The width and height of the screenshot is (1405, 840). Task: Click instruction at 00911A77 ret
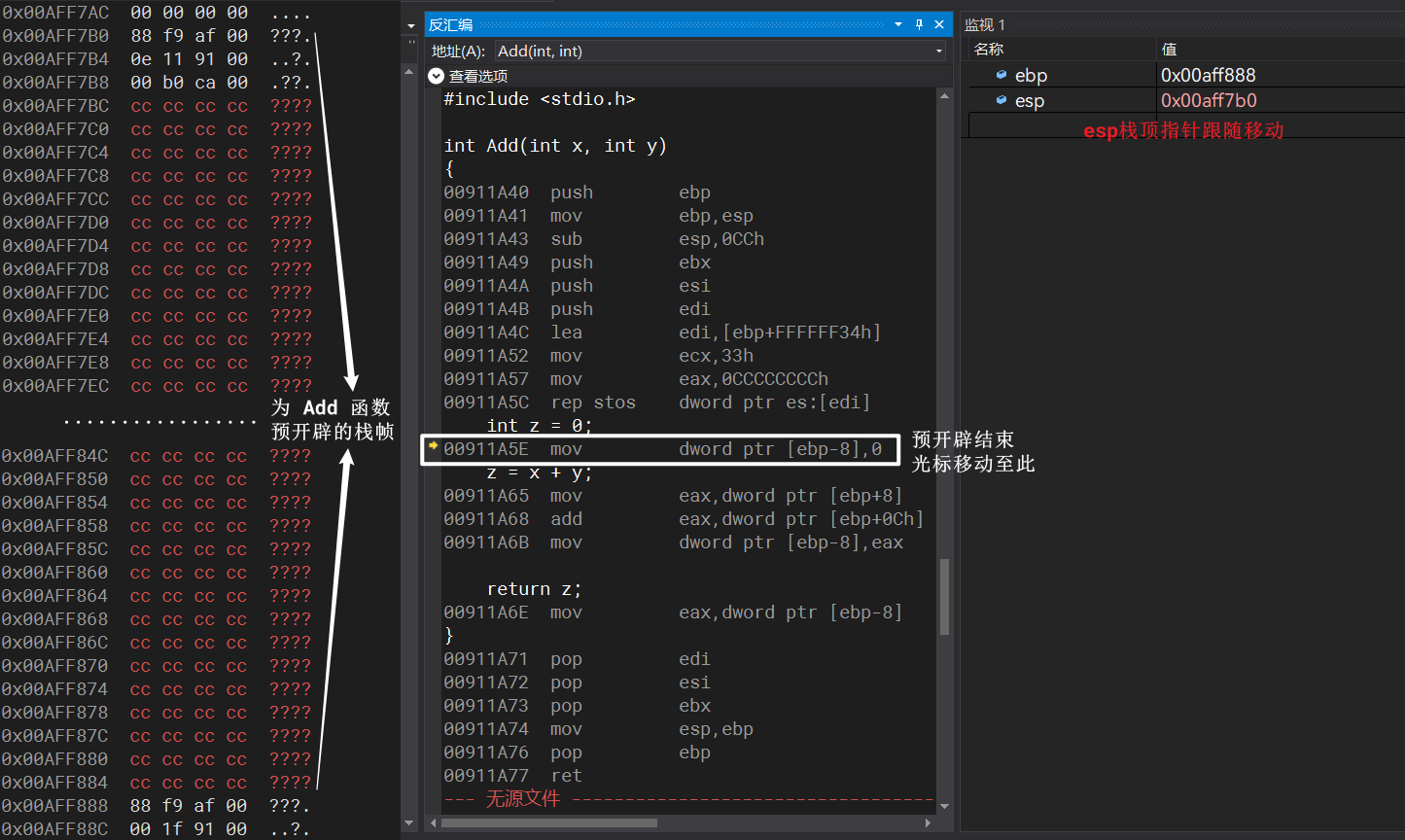coord(512,776)
